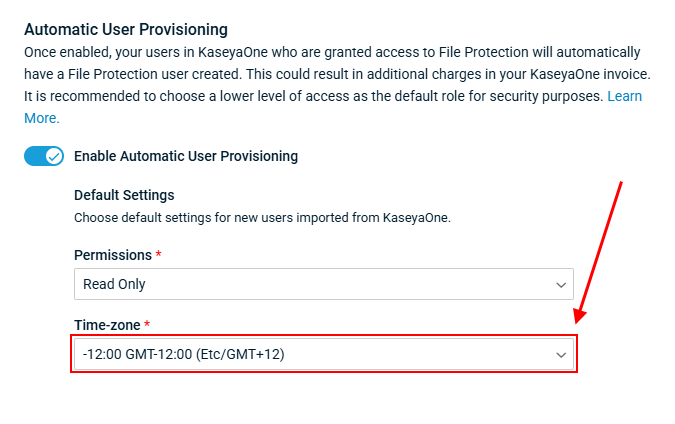The width and height of the screenshot is (675, 424).
Task: Click the 'Enable Automatic User Provisioning' label text
Action: coord(186,156)
